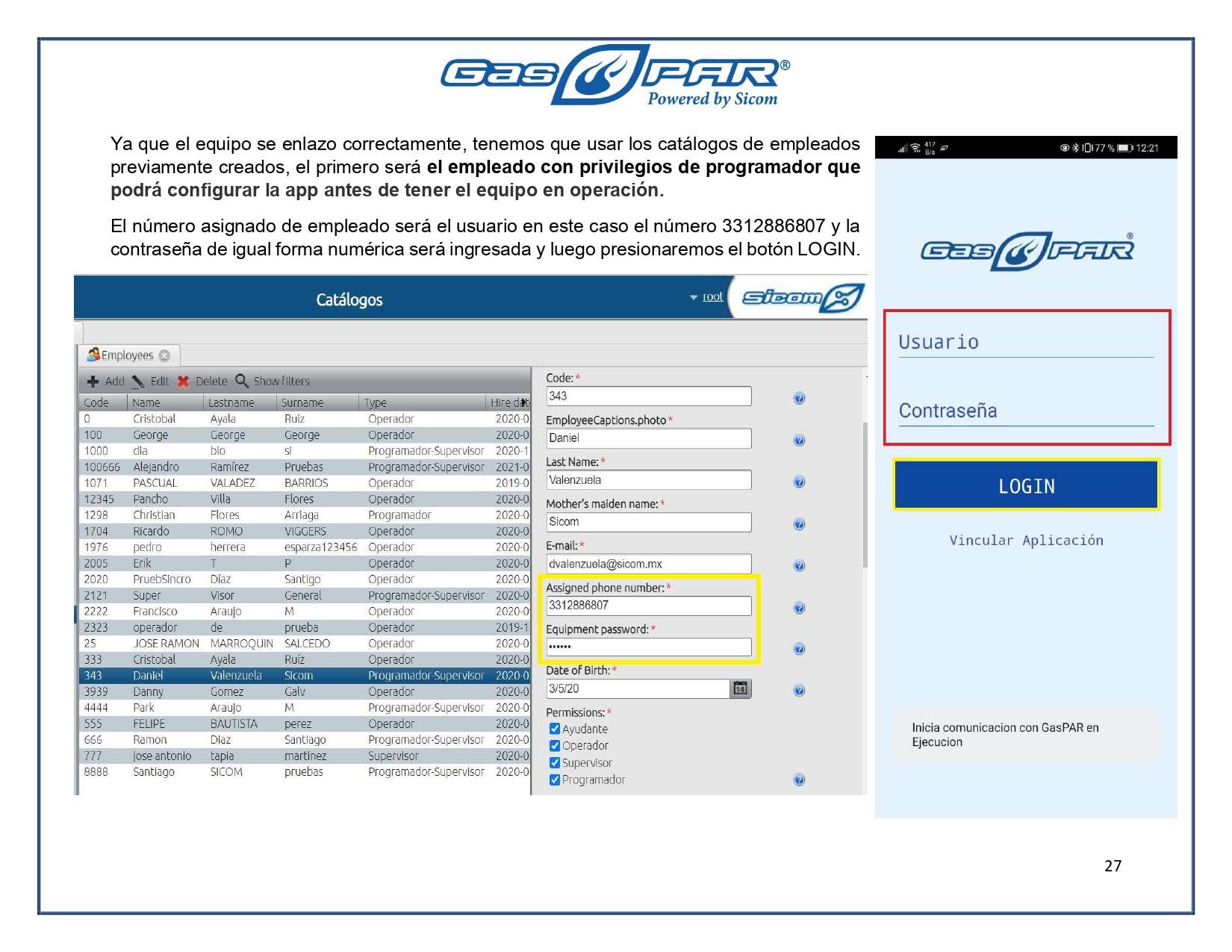Select employee row 1071 PASCUAL VALADEZ
The image size is (1232, 952).
tap(305, 483)
